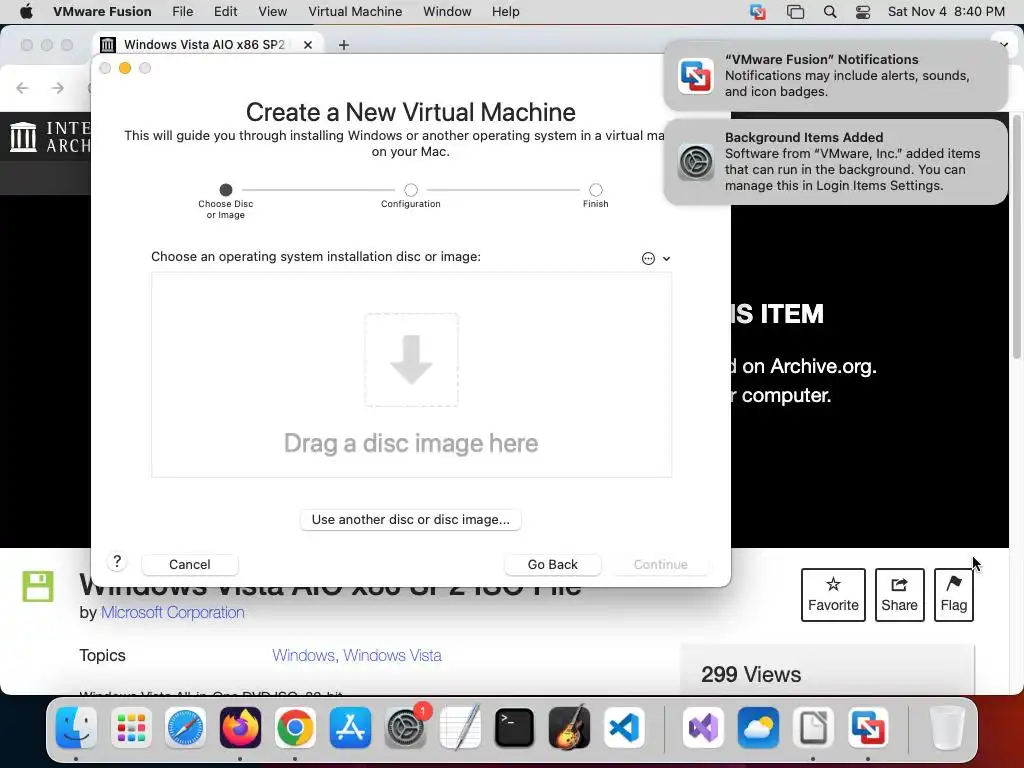Viewport: 1024px width, 768px height.
Task: Open a new browser tab
Action: coord(344,44)
